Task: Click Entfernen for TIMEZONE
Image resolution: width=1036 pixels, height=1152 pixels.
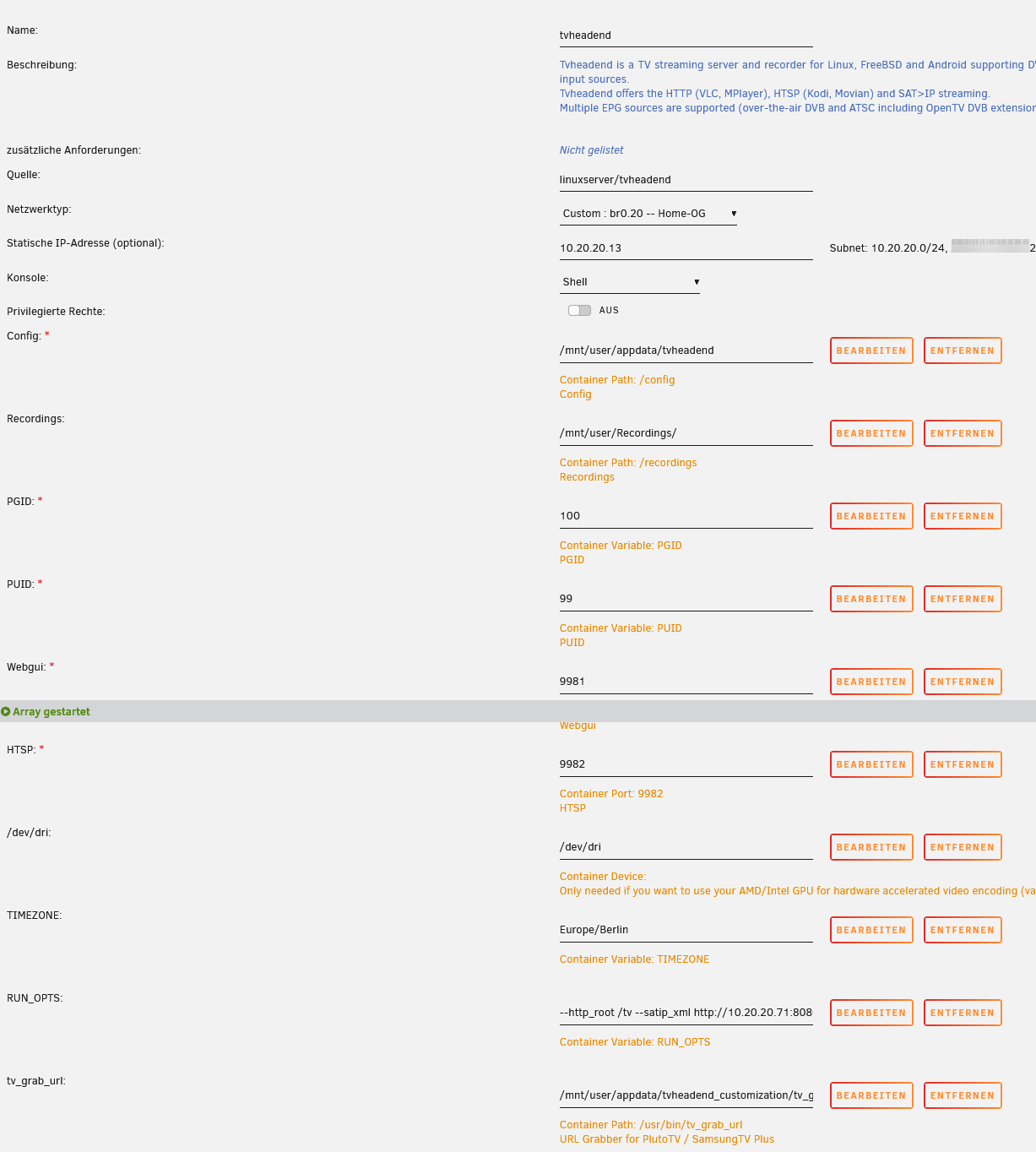Action: 963,930
